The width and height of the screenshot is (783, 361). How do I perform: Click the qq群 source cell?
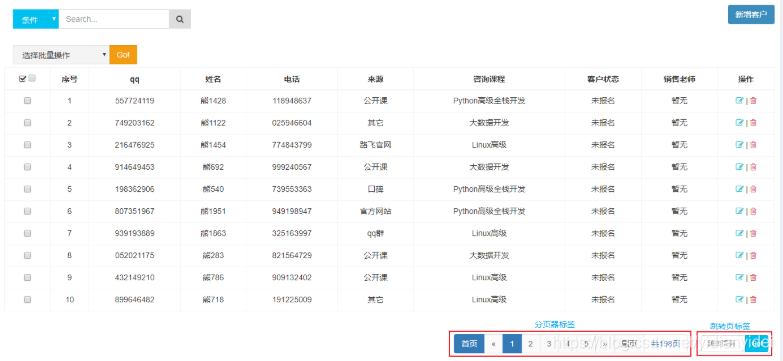pos(375,233)
